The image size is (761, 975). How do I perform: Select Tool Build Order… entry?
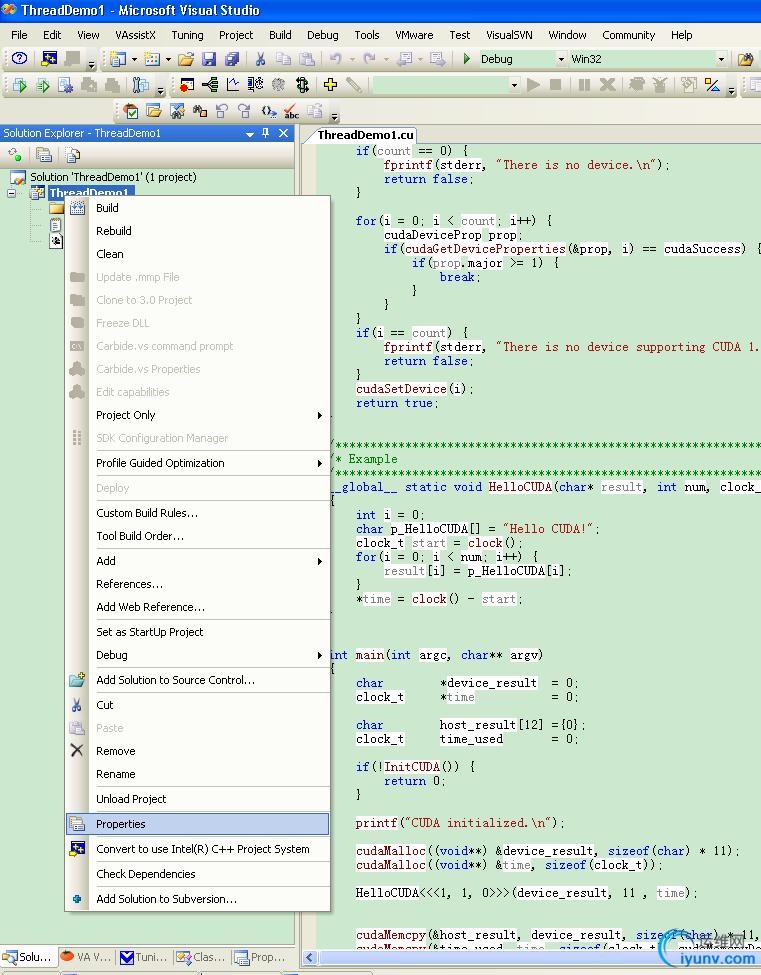(197, 536)
